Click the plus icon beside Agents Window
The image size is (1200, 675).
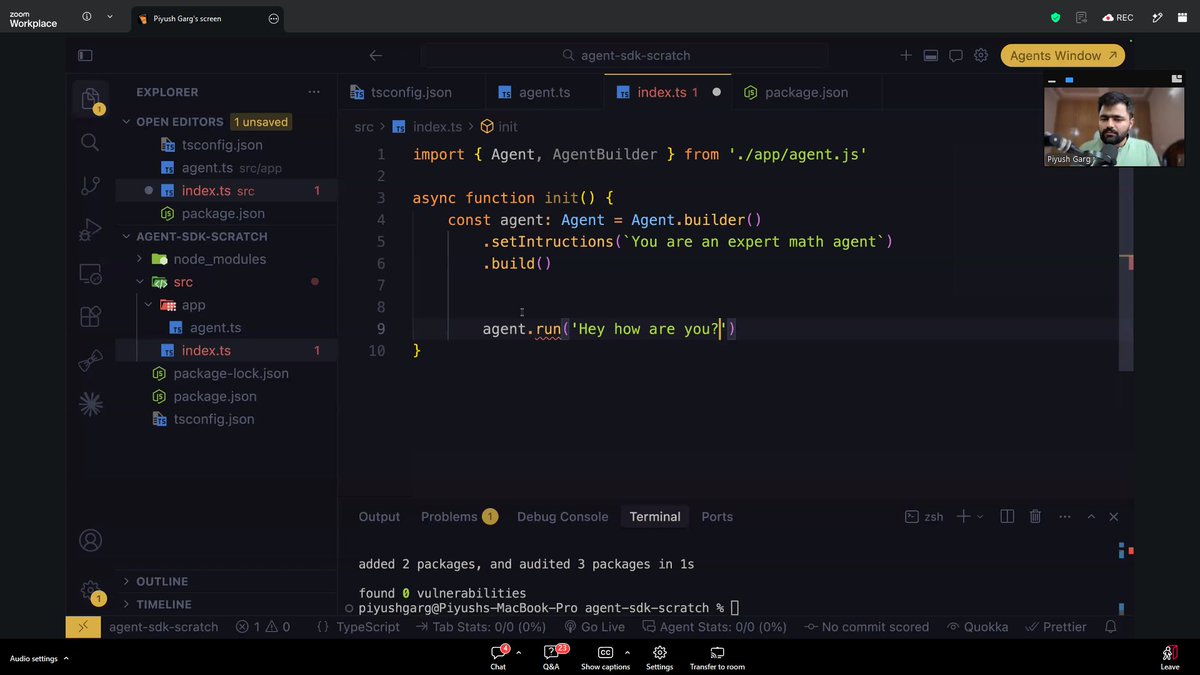pos(906,56)
